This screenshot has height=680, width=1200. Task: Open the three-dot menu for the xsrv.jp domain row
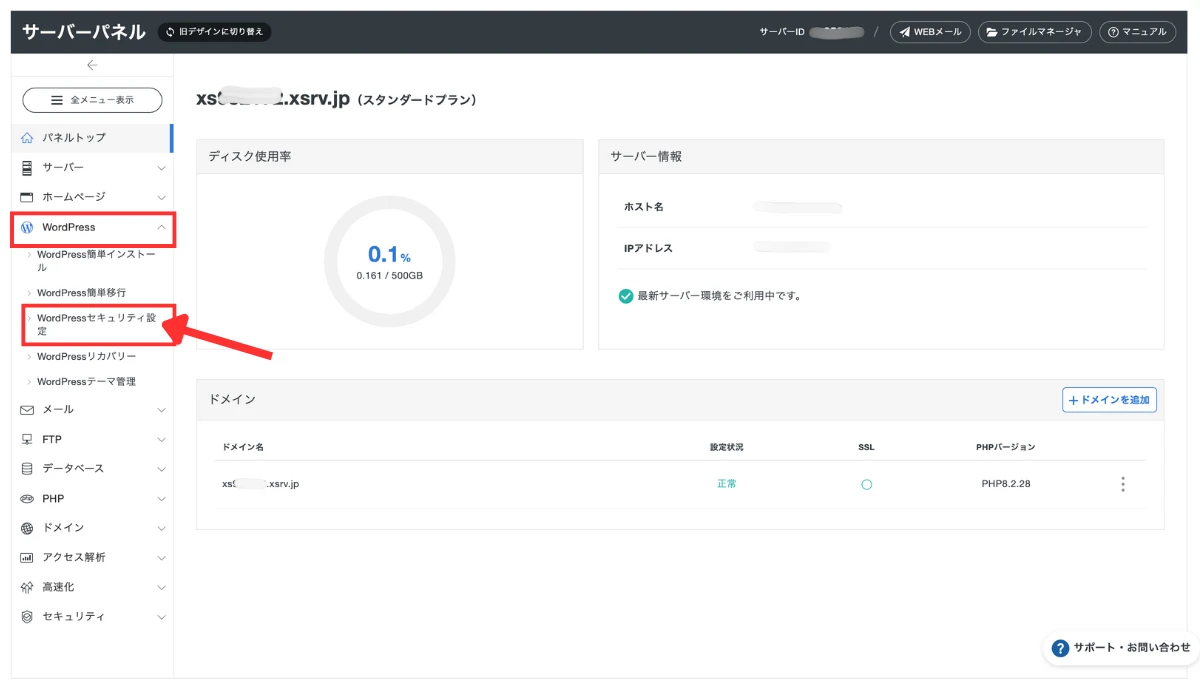(x=1123, y=484)
